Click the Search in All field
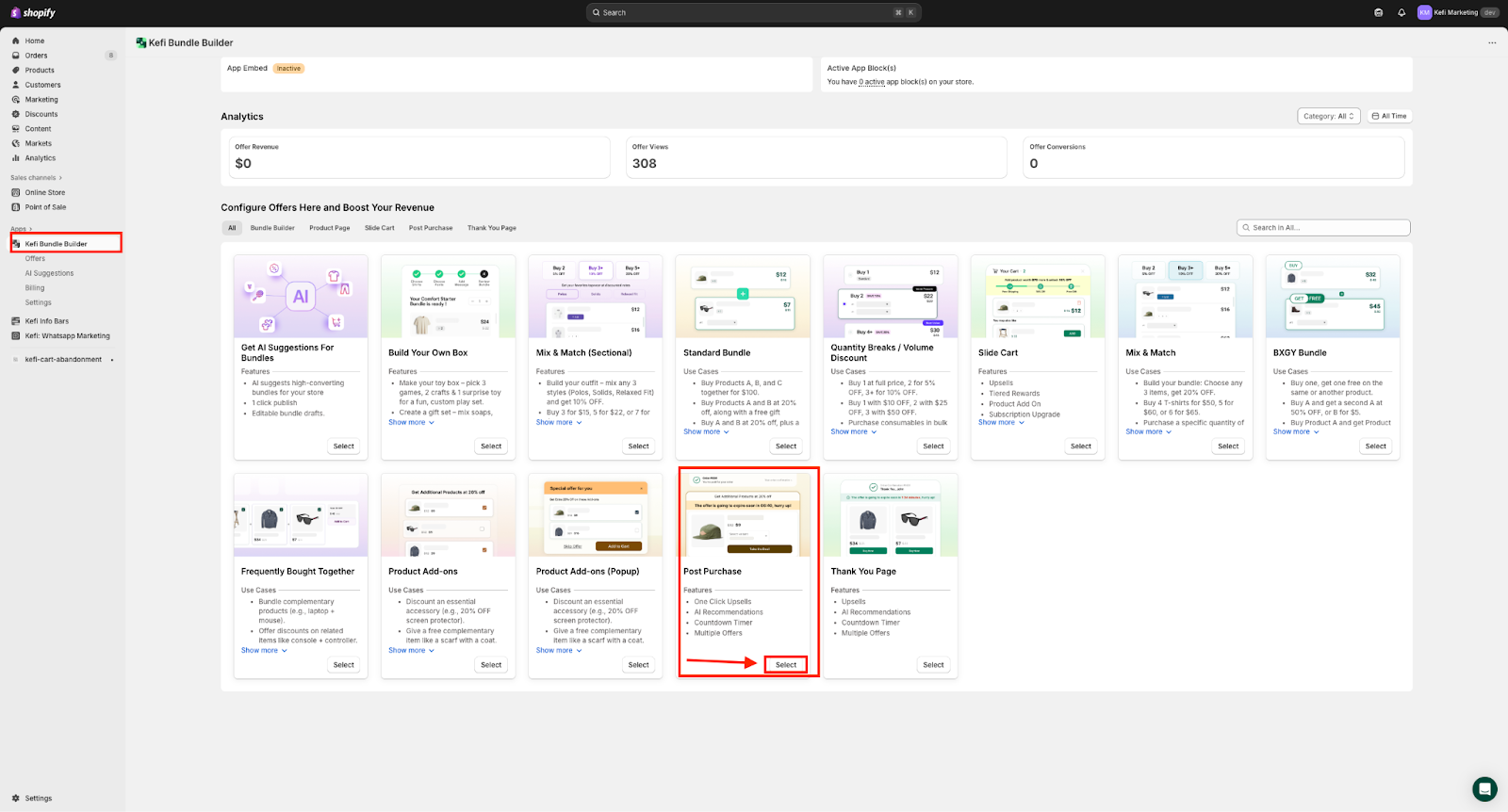Screen dimensions: 1508x812 (1323, 228)
